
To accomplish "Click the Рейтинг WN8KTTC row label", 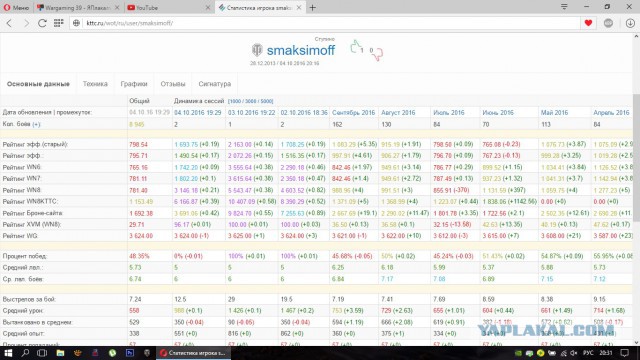I will click(30, 202).
